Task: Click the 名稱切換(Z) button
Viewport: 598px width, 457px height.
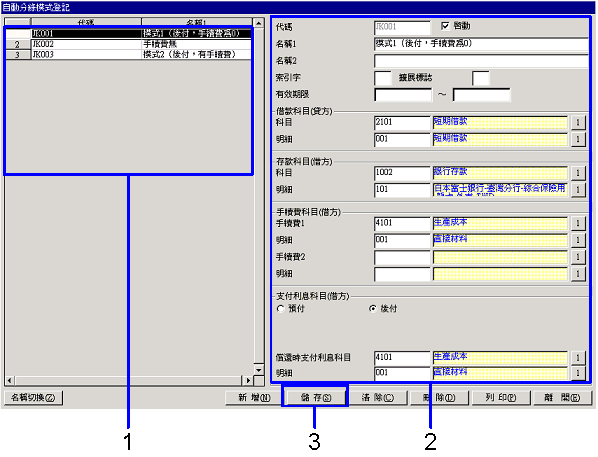Action: click(33, 397)
